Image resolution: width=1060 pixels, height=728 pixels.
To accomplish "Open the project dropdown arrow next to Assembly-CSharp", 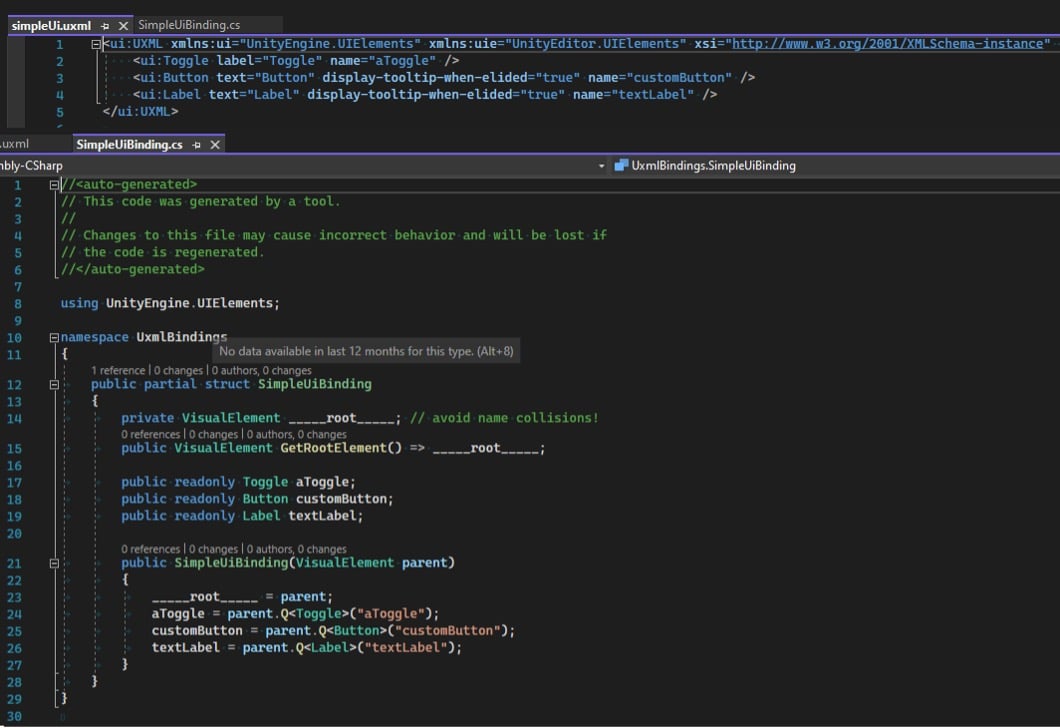I will point(601,166).
